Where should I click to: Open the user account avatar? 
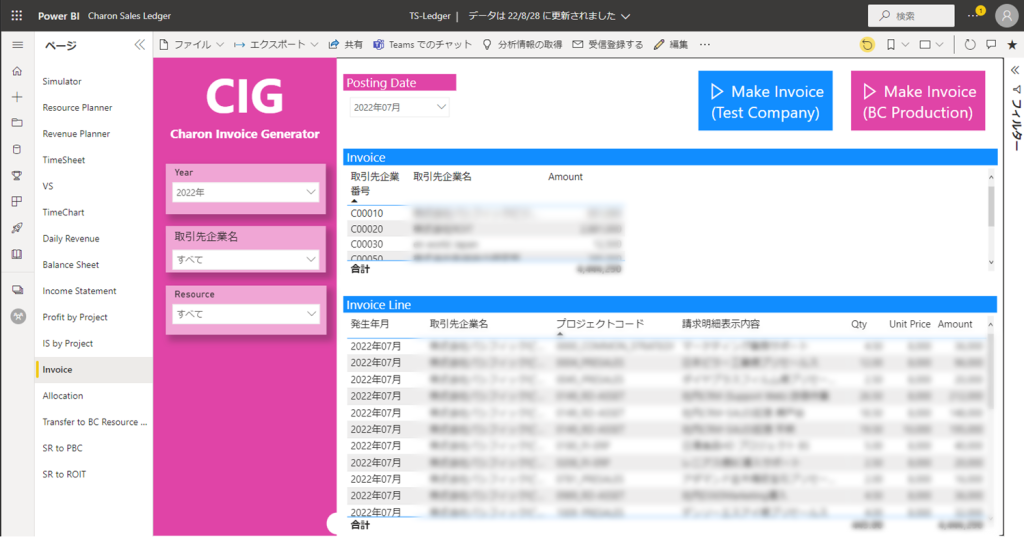(1006, 16)
